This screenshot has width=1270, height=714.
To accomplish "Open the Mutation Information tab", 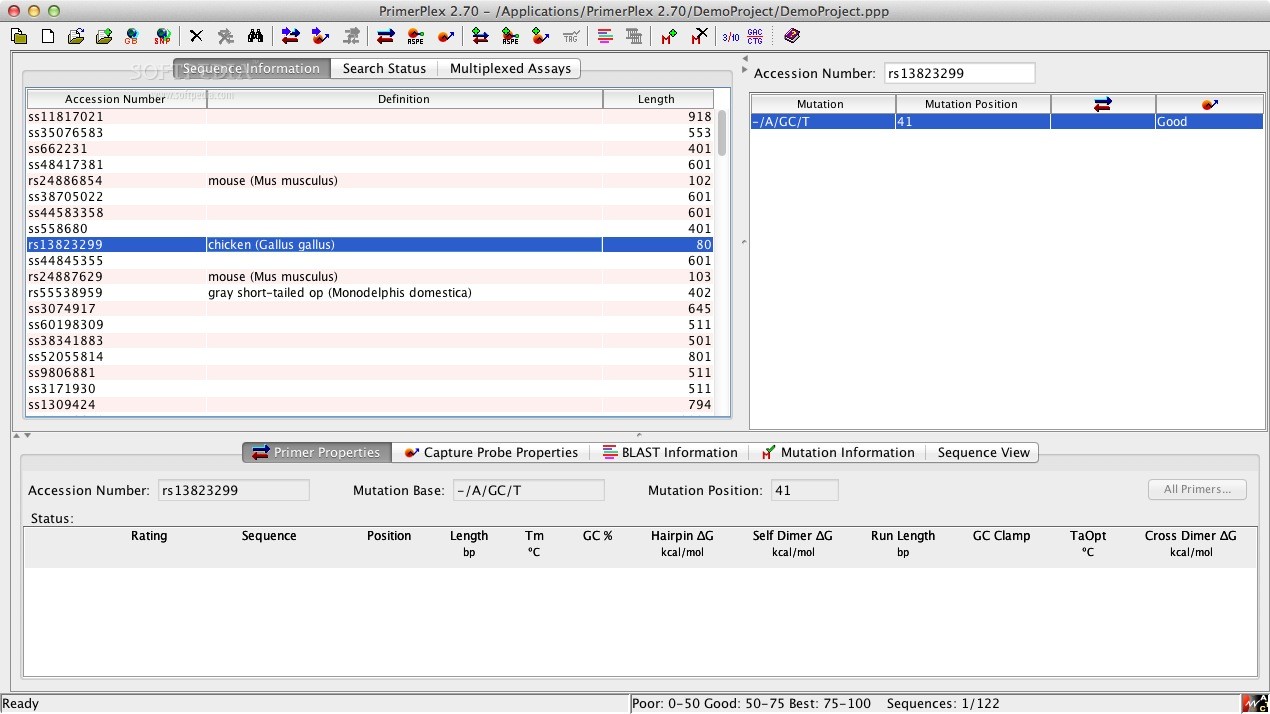I will point(838,452).
